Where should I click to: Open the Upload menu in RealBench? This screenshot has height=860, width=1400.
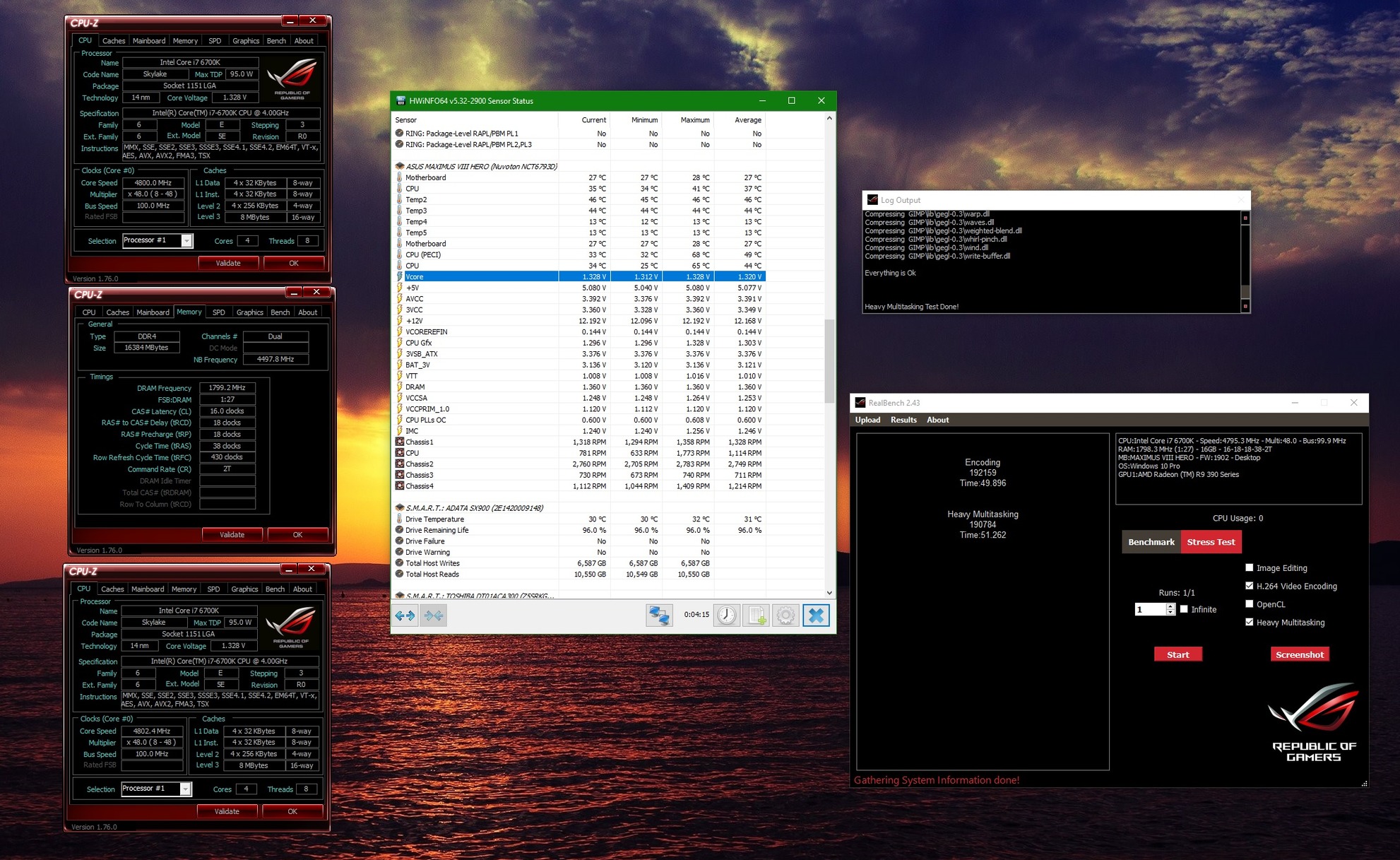click(x=867, y=420)
